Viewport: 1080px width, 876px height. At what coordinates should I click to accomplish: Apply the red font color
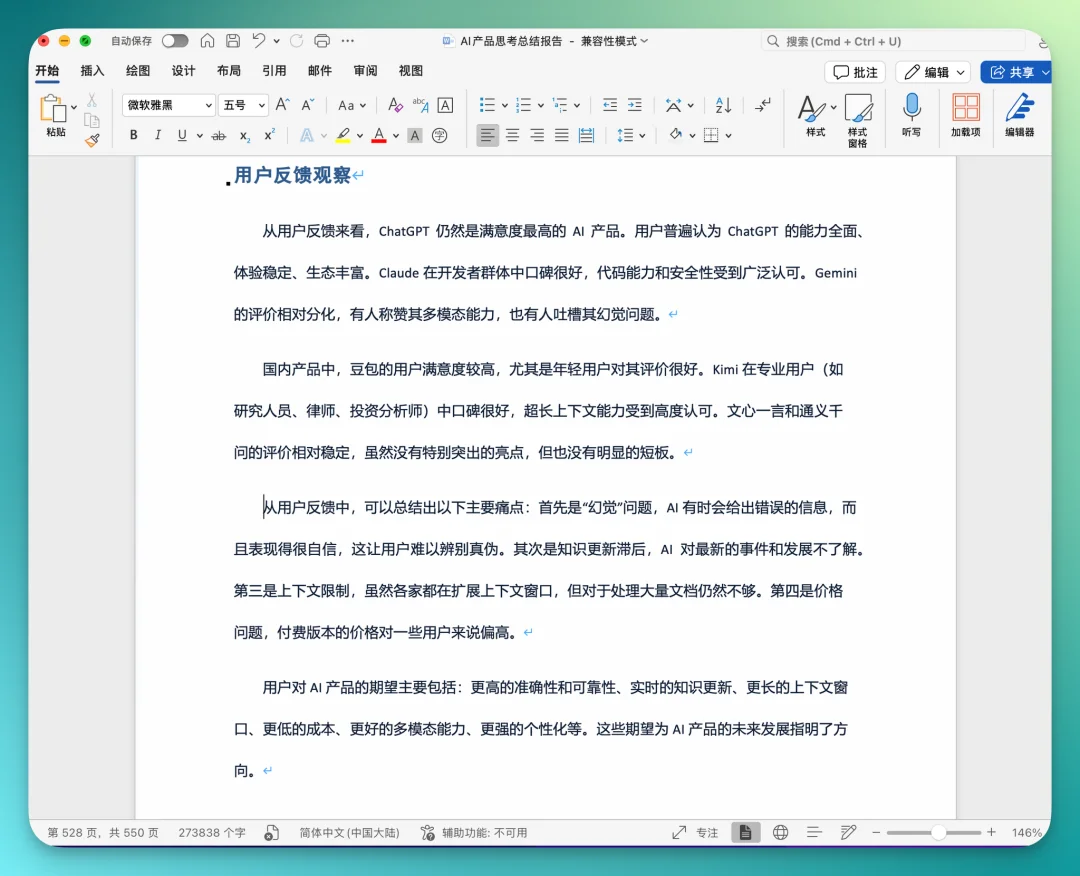380,135
